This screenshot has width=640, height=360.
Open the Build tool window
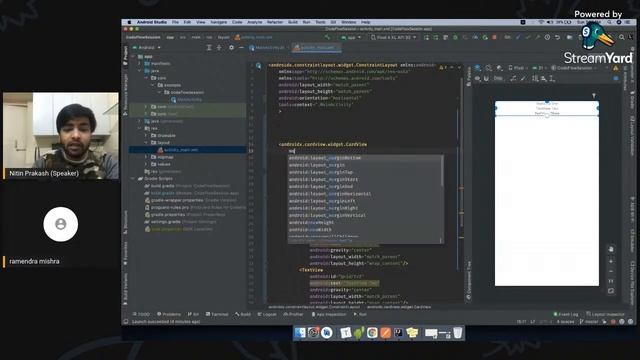(x=243, y=314)
